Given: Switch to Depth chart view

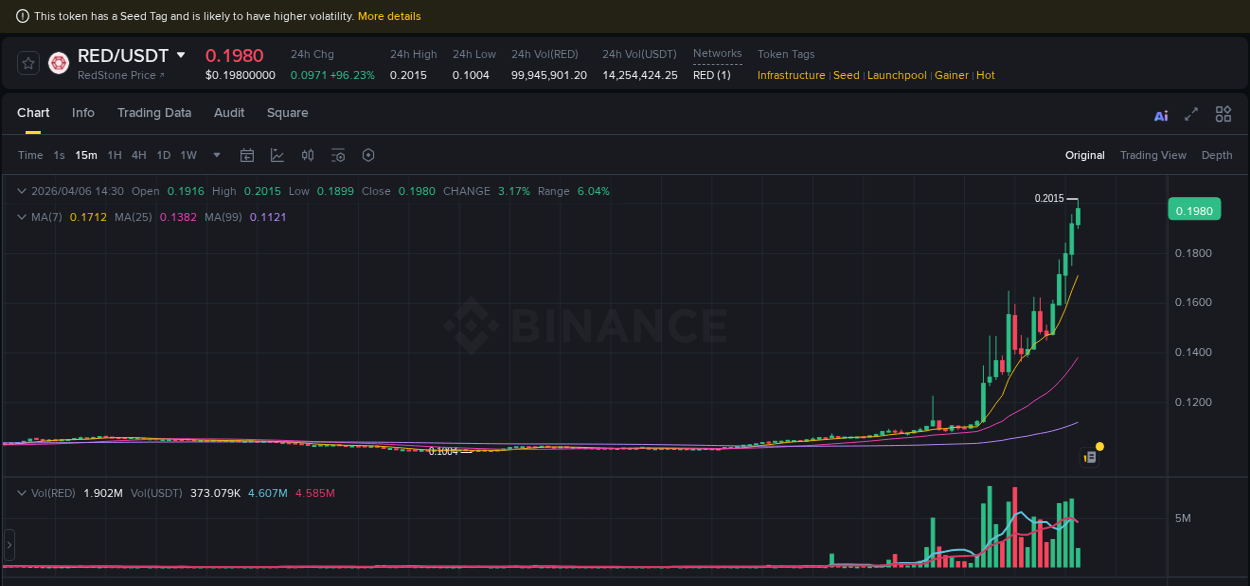Looking at the screenshot, I should tap(1217, 155).
